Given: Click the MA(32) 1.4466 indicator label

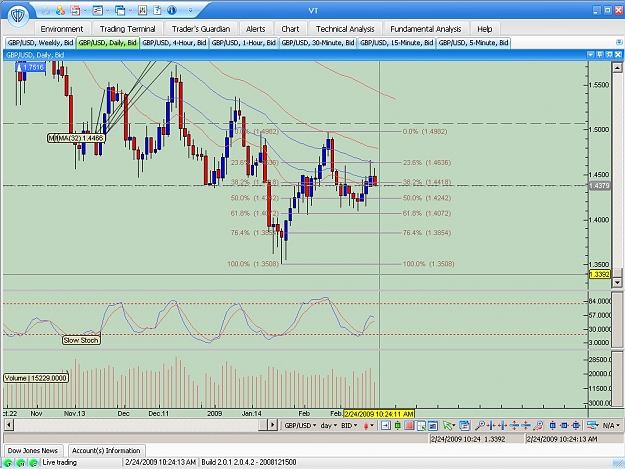Looking at the screenshot, I should click(x=77, y=138).
